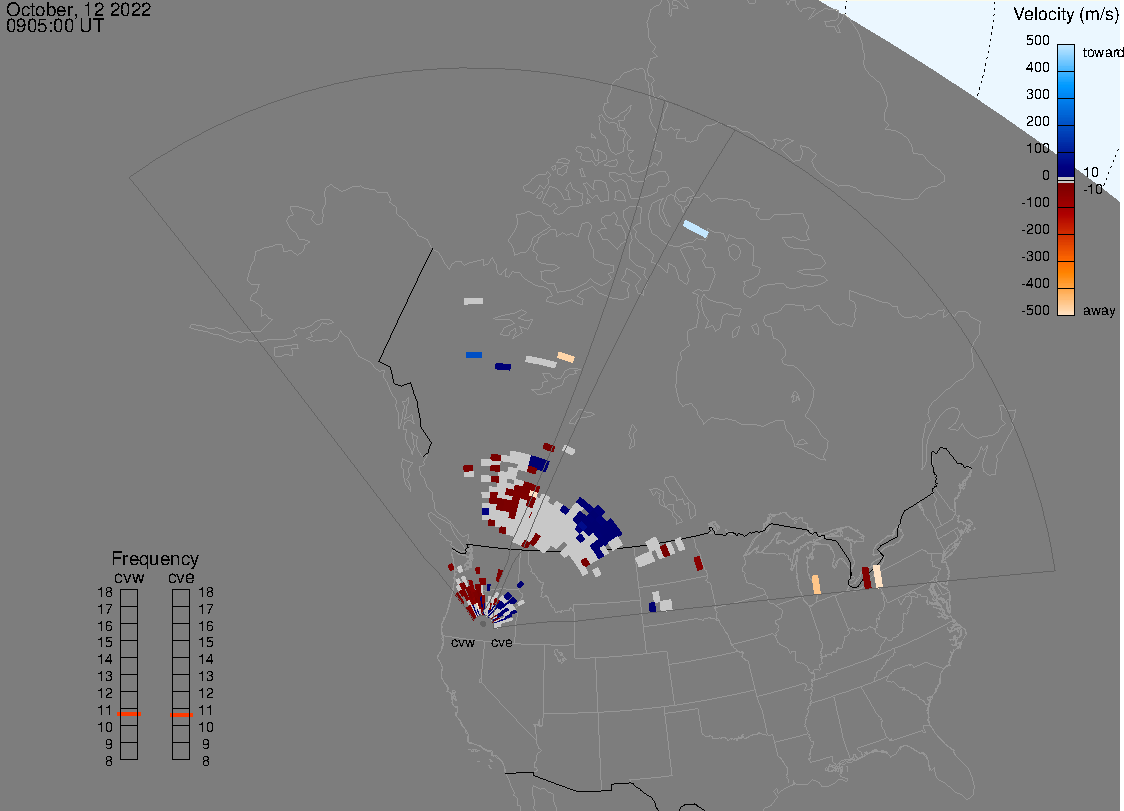Pick the palest blue 400–500 color segment

(x=1066, y=58)
